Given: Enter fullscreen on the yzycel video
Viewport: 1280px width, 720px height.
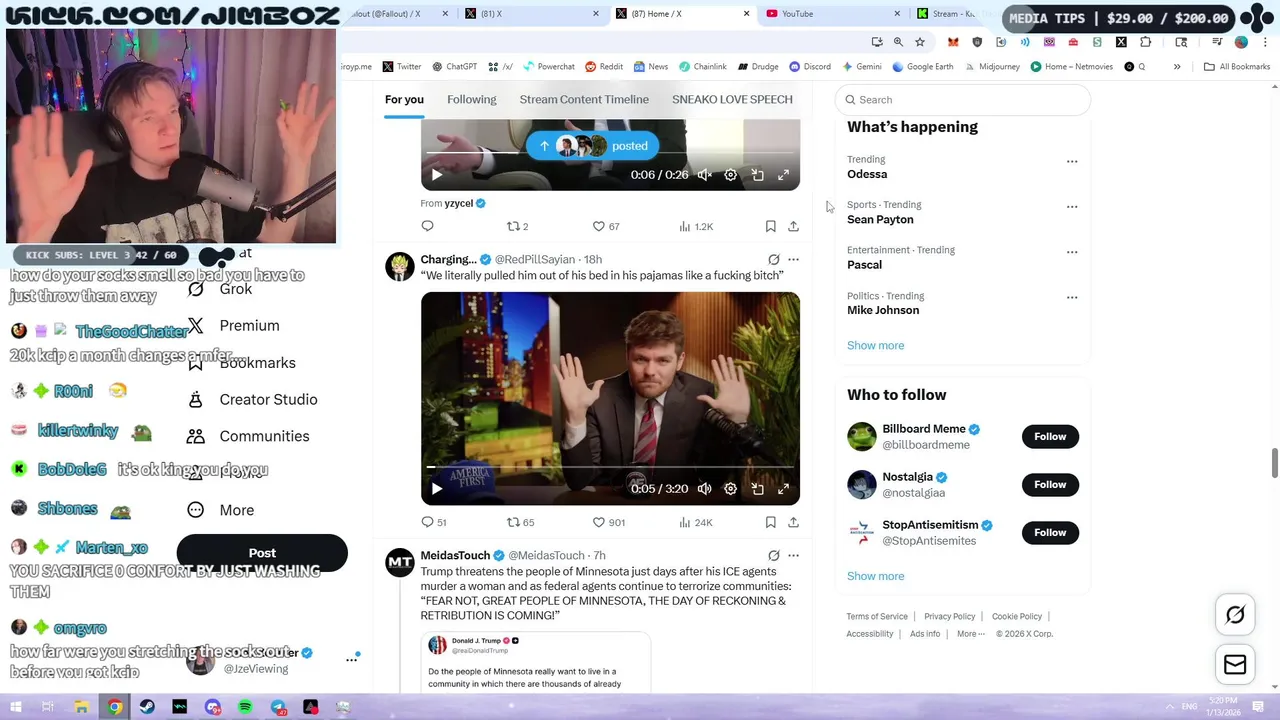Looking at the screenshot, I should click(783, 175).
